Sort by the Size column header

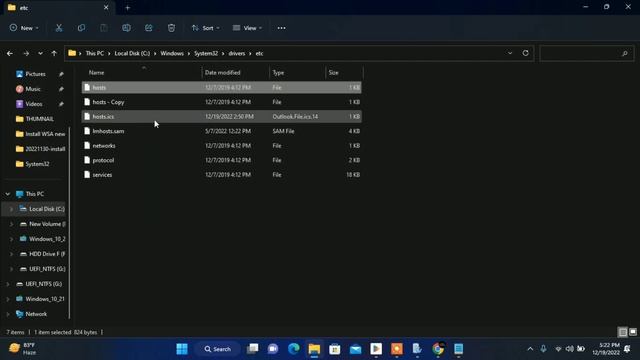(x=333, y=73)
